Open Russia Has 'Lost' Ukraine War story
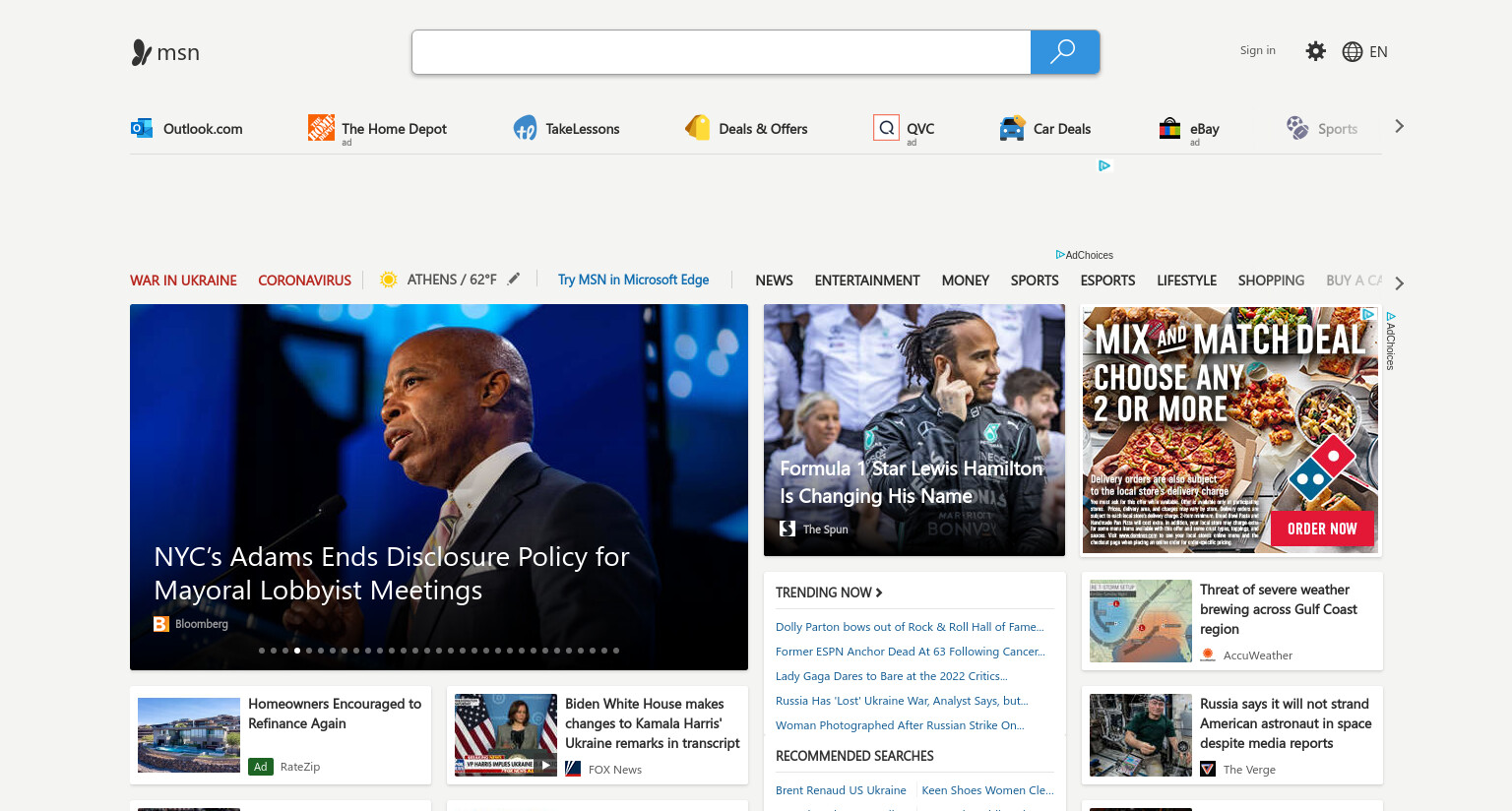 click(902, 701)
